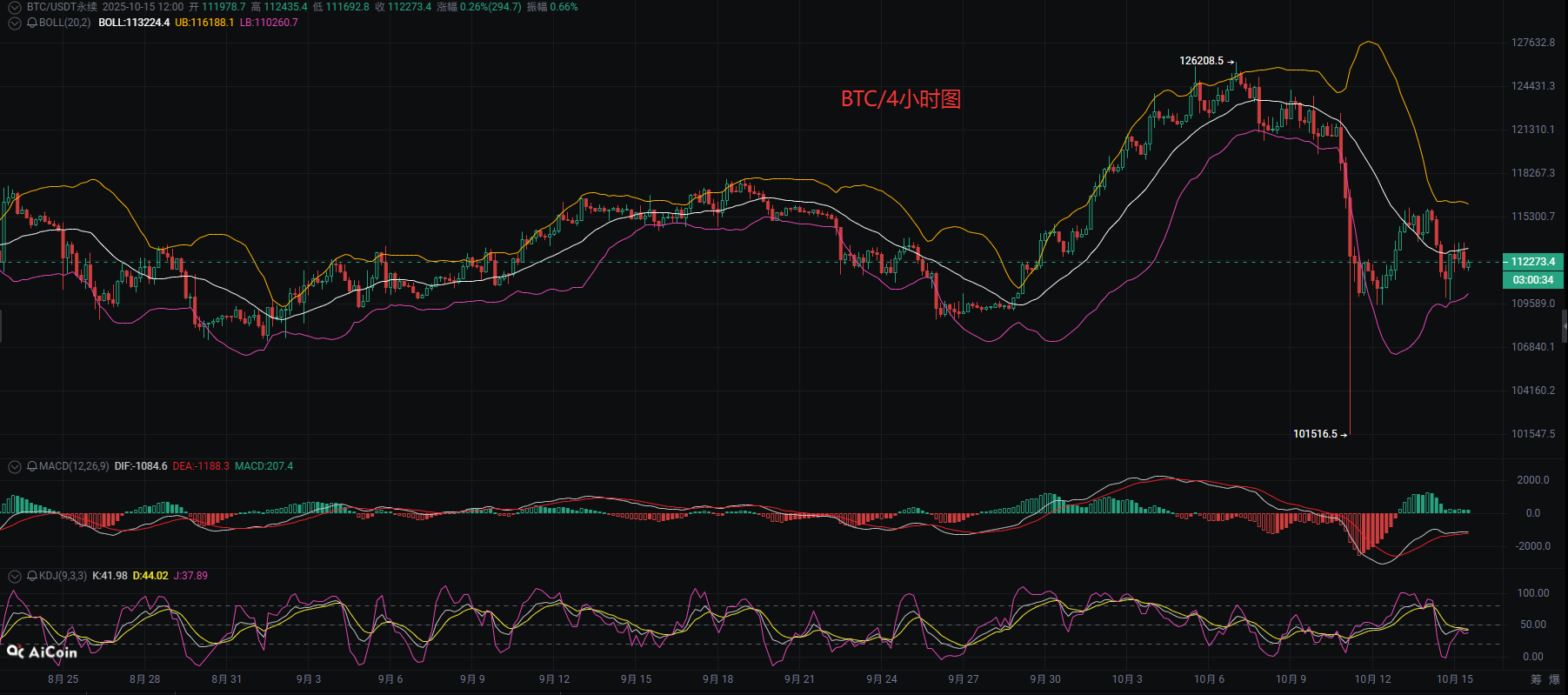
Task: Click the UB:116188.1 upper band value
Action: pyautogui.click(x=204, y=23)
